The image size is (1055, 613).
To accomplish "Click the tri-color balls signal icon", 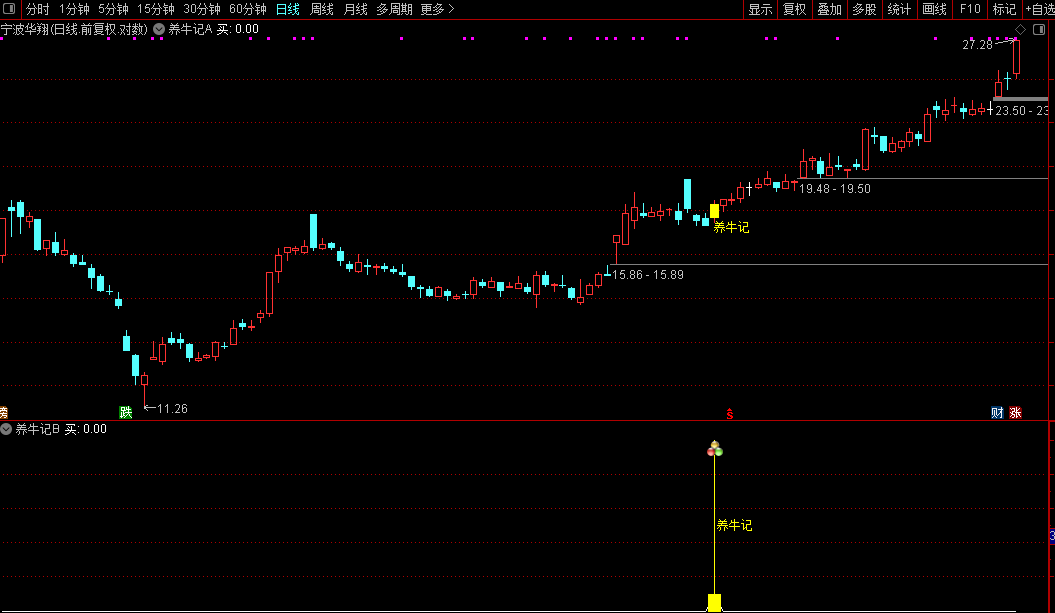I will pos(715,449).
